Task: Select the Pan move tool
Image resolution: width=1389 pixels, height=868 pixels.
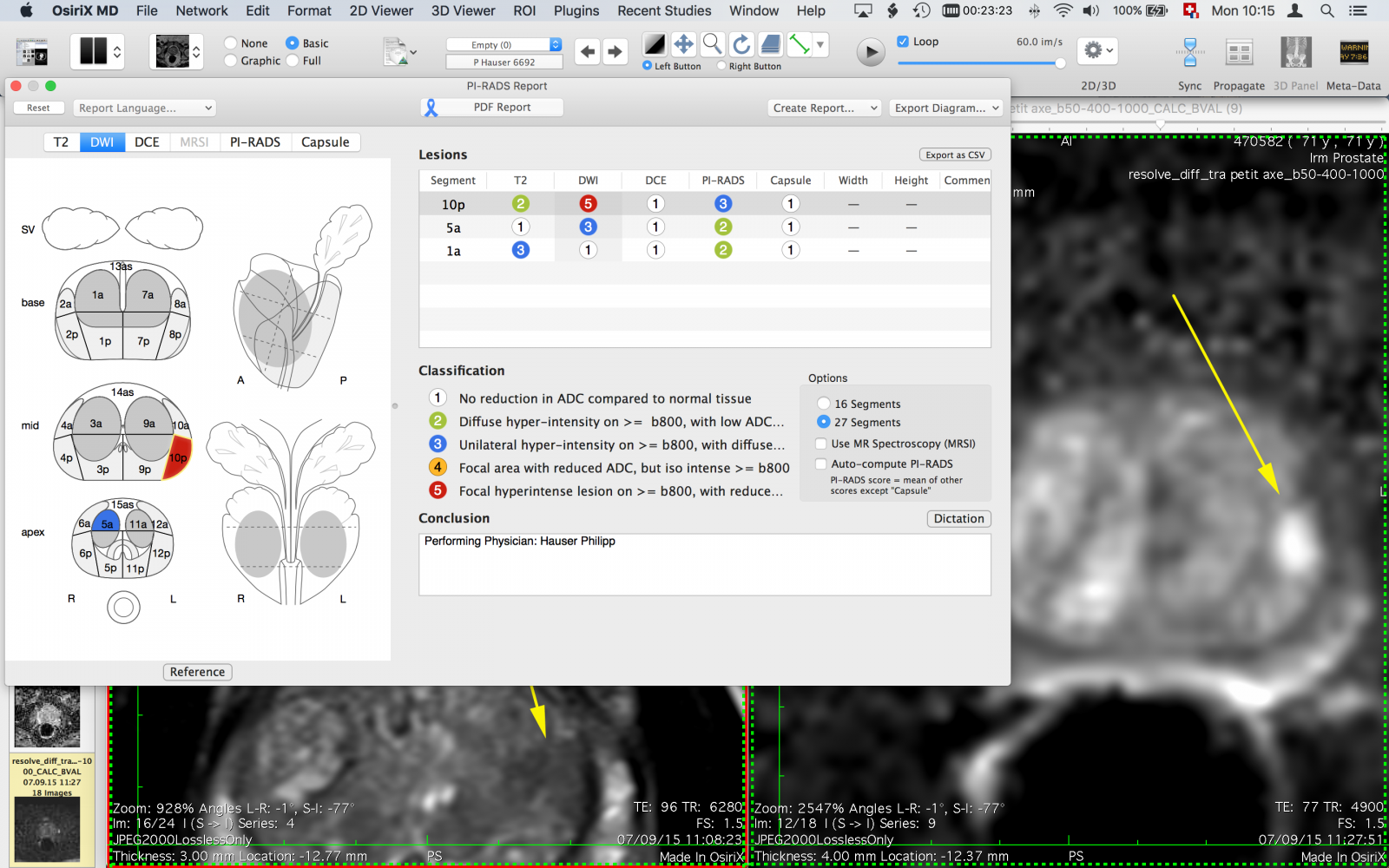Action: click(683, 44)
